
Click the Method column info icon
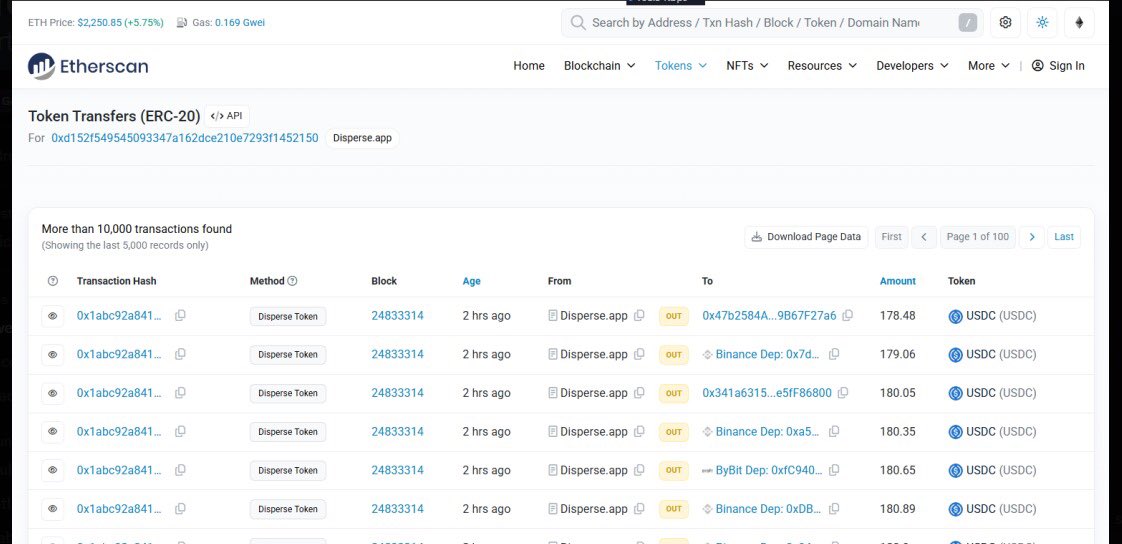click(293, 281)
